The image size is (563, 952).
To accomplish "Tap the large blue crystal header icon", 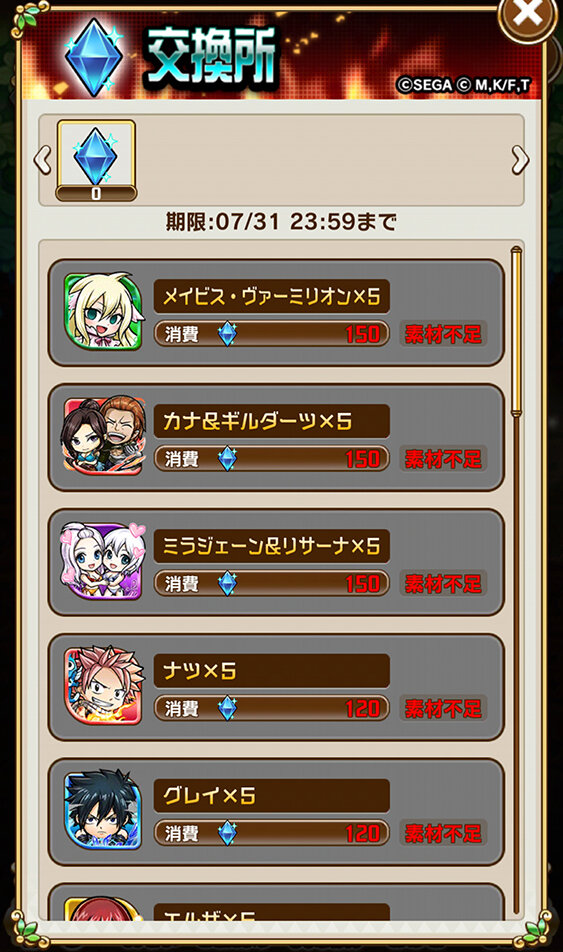I will pos(94,56).
